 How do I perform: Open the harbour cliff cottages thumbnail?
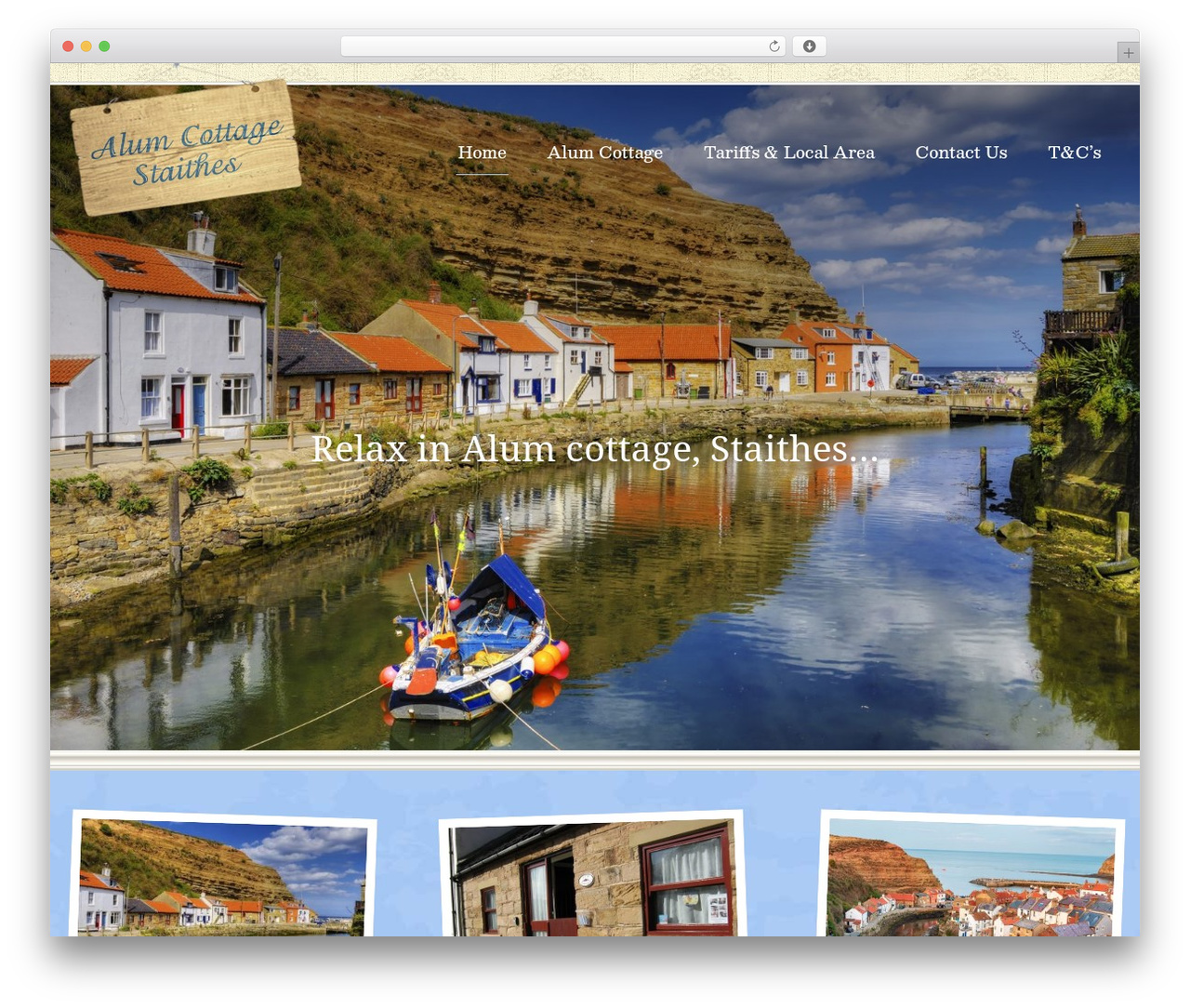(222, 874)
